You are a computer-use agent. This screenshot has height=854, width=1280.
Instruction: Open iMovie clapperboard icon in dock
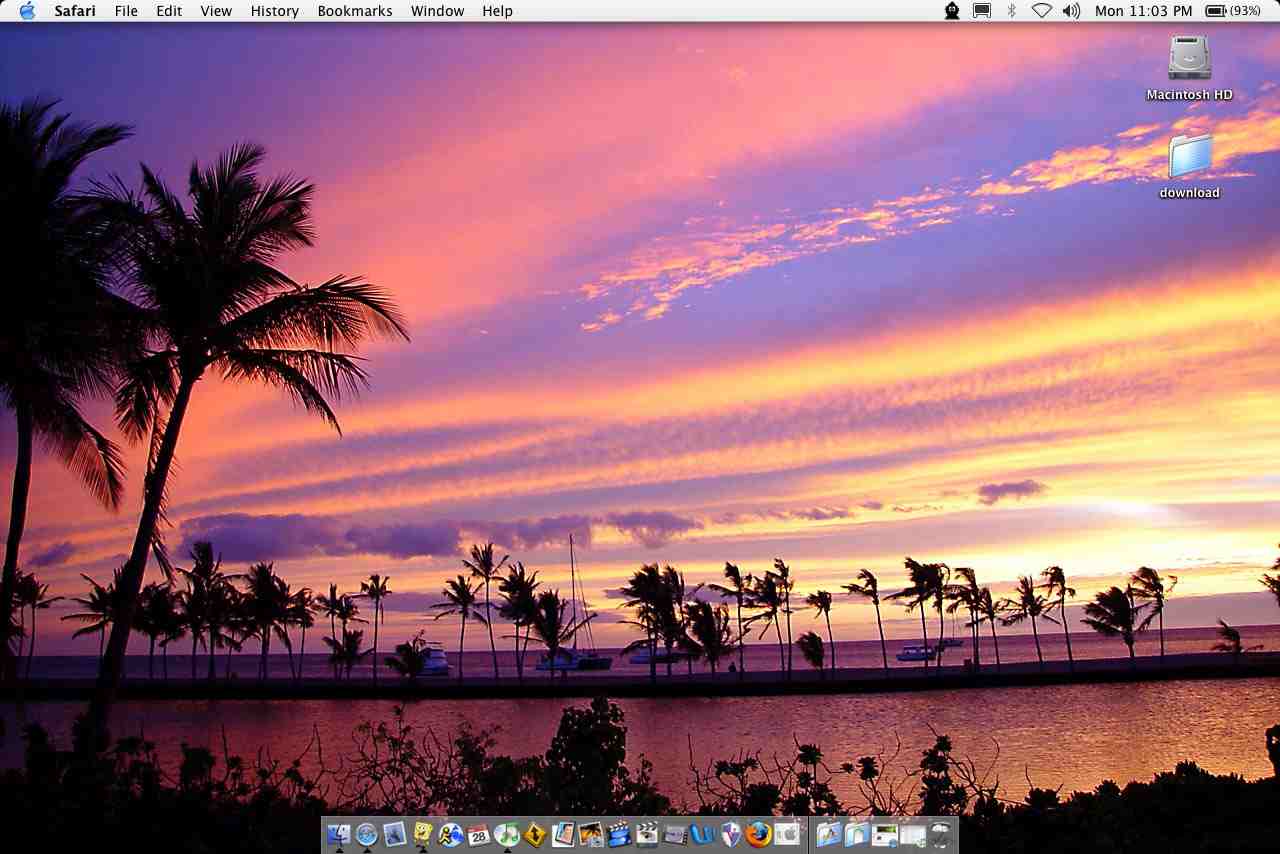[x=619, y=834]
